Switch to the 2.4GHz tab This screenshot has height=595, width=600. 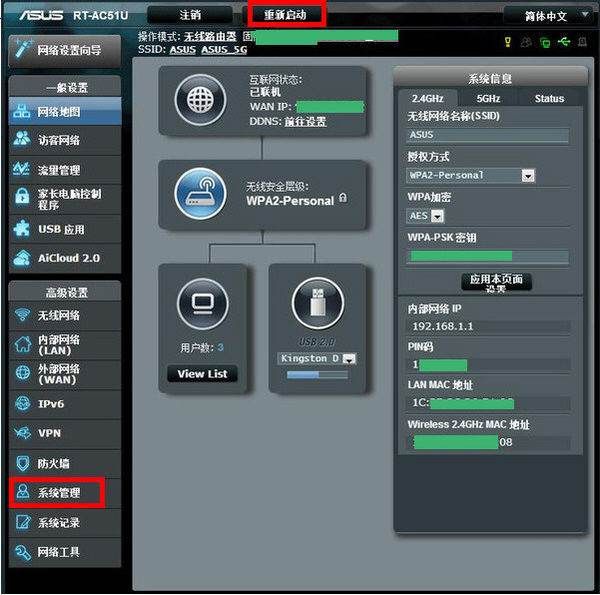(x=427, y=99)
